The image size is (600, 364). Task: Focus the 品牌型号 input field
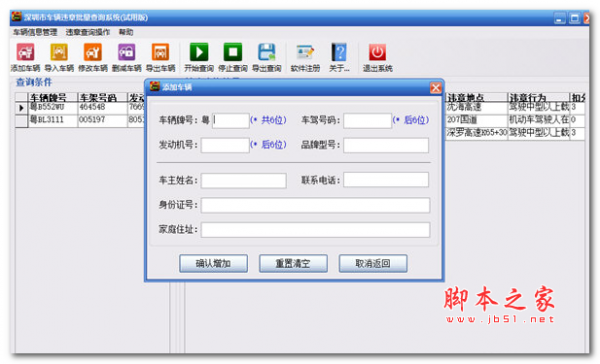(386, 145)
